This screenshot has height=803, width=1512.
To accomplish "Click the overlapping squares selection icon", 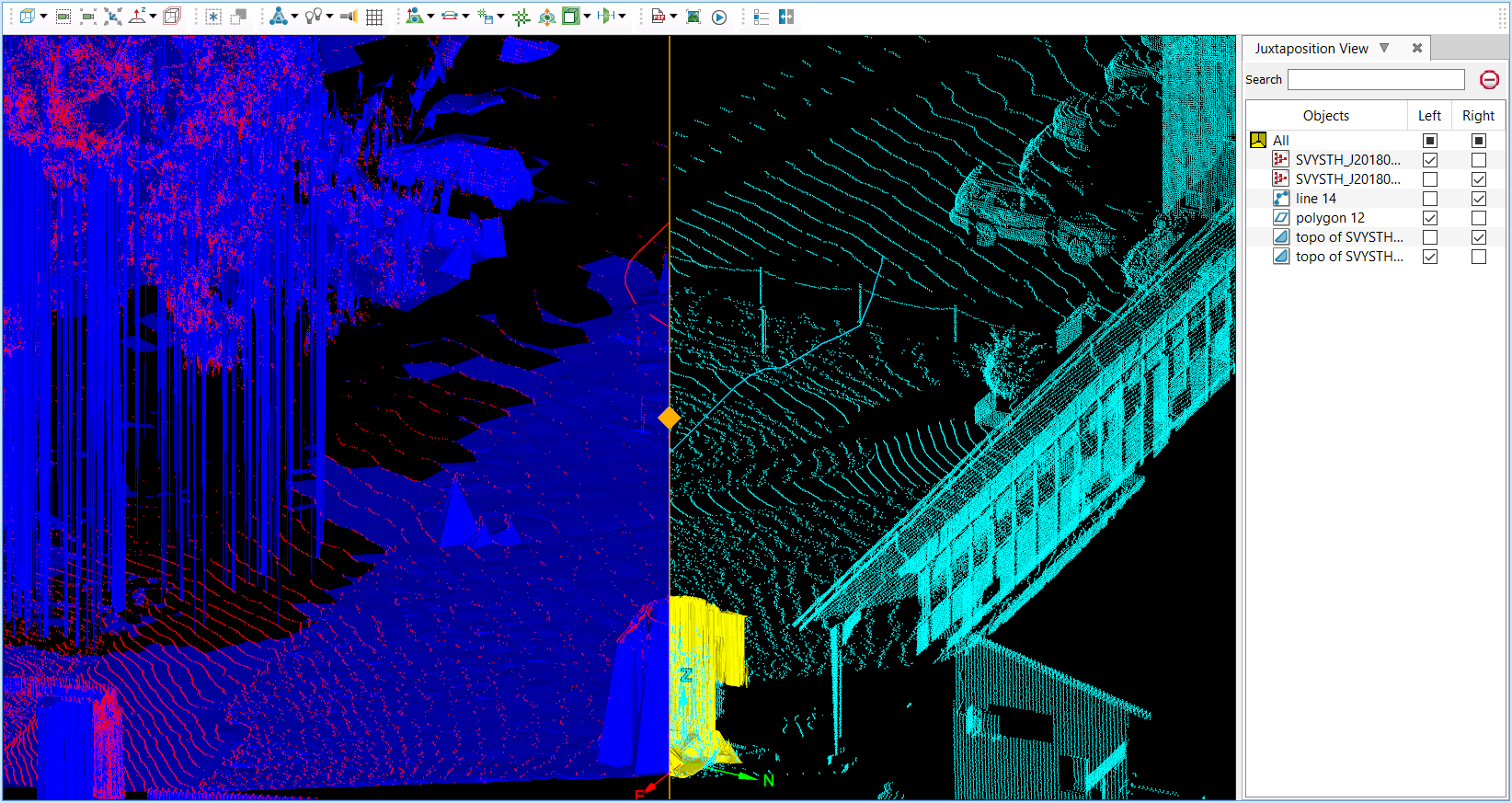I will (x=238, y=17).
